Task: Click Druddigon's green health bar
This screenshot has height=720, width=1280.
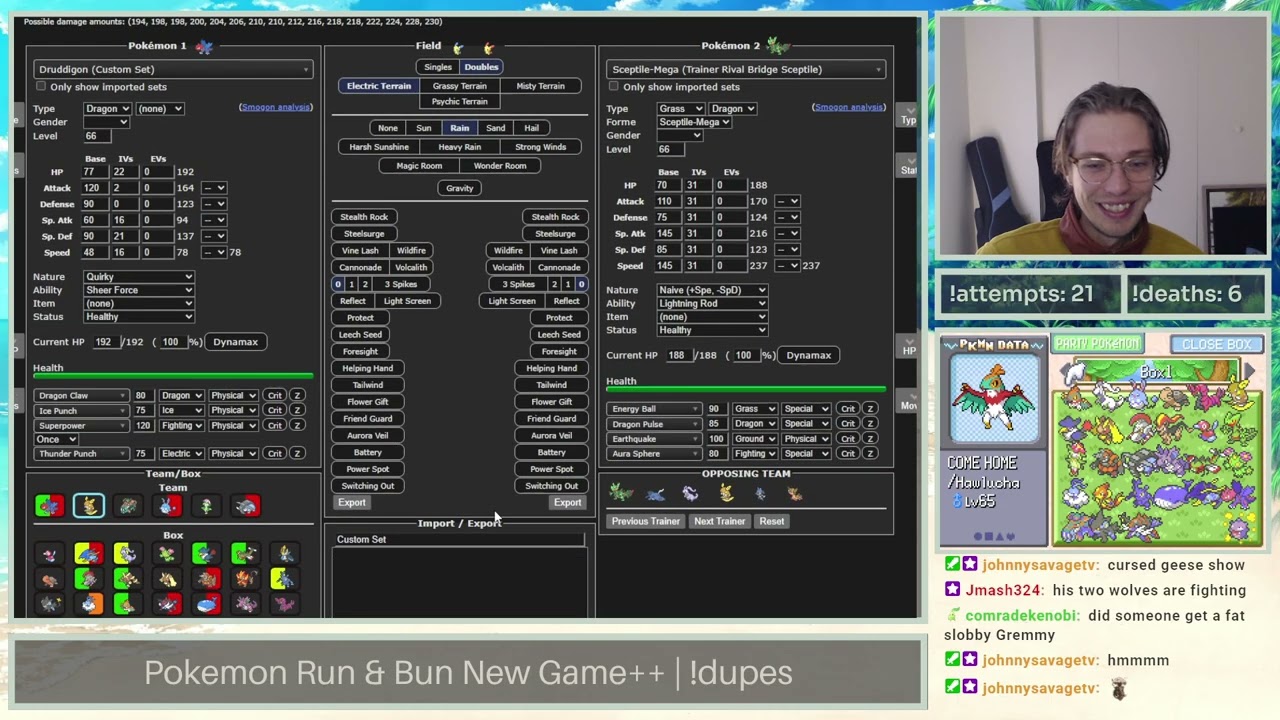Action: (173, 377)
